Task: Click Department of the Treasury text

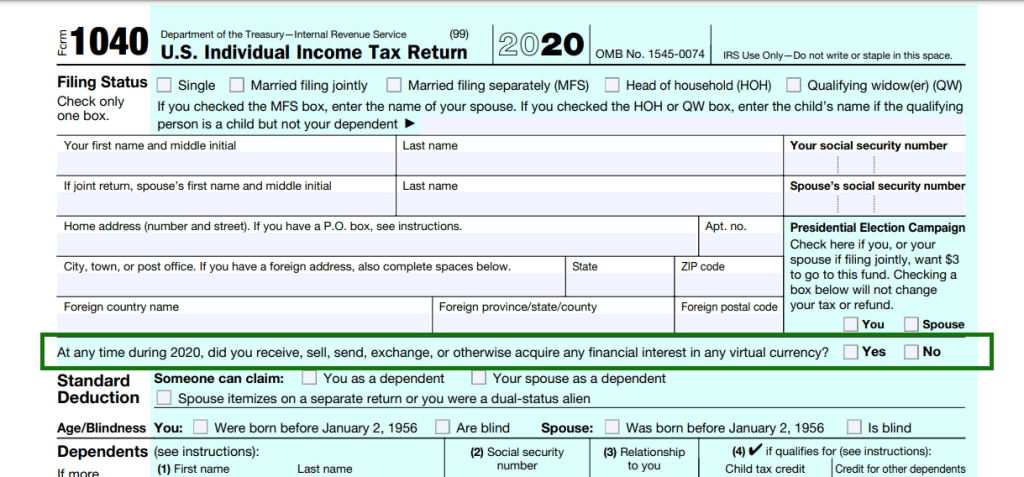Action: coord(283,35)
